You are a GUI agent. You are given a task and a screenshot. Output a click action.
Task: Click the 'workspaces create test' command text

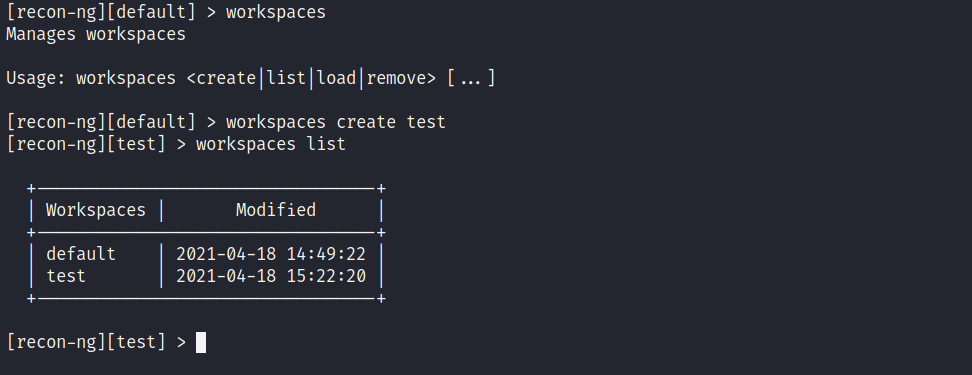(335, 122)
